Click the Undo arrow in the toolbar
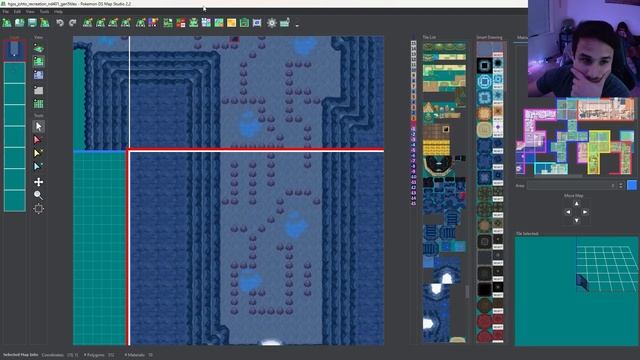The image size is (640, 360). [60, 23]
